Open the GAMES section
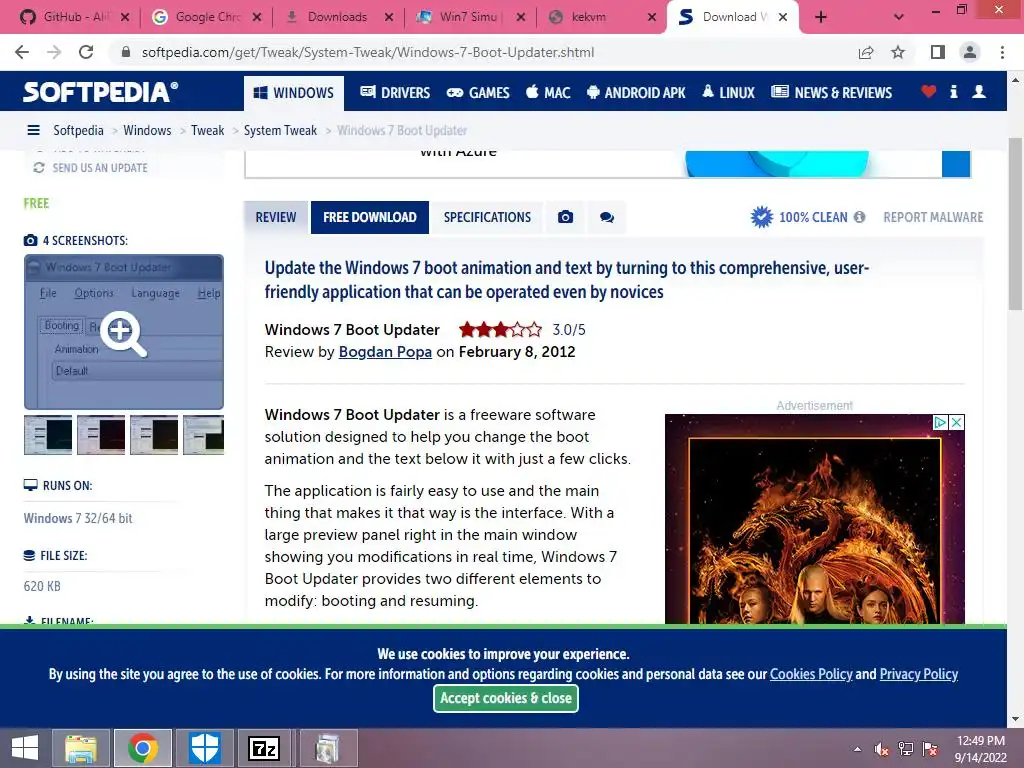1024x768 pixels. 478,93
